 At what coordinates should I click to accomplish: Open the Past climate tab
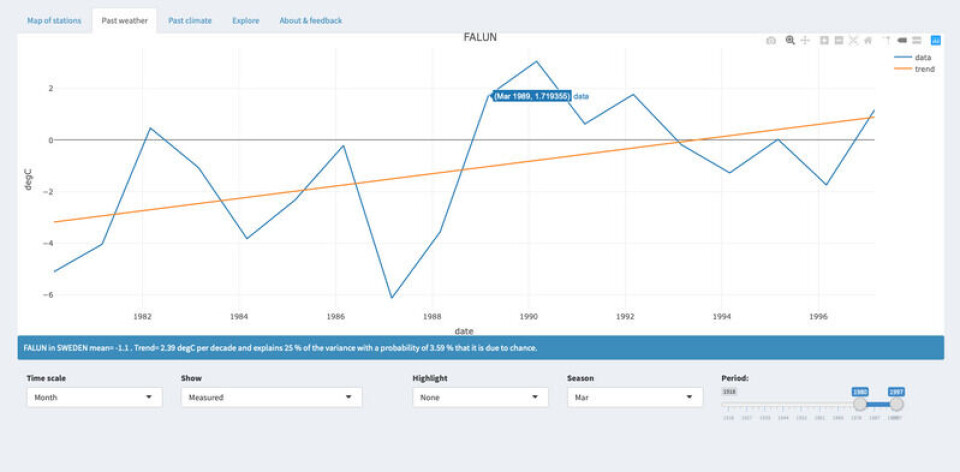pos(190,20)
